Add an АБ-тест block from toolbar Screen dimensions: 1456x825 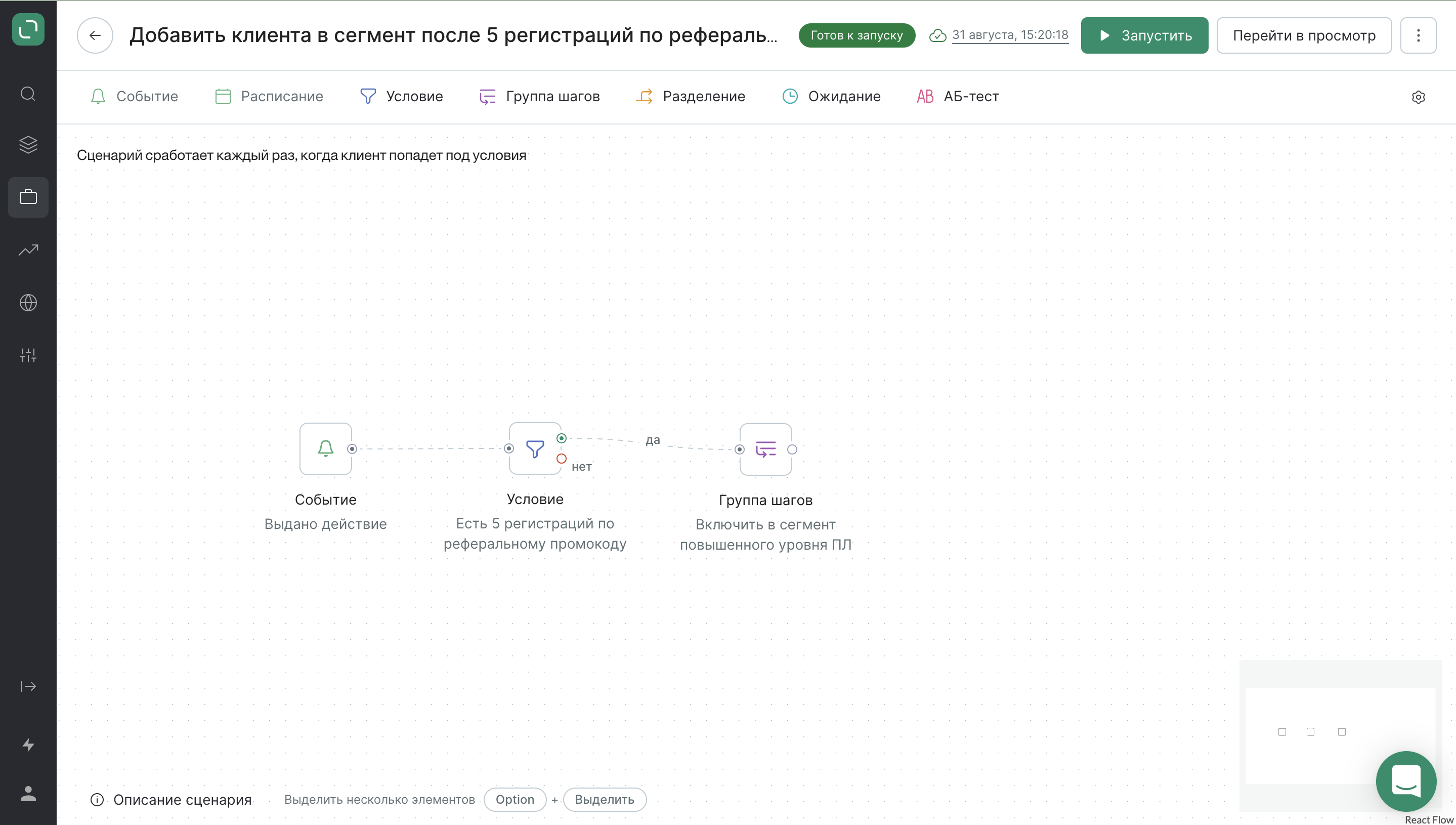coord(958,96)
